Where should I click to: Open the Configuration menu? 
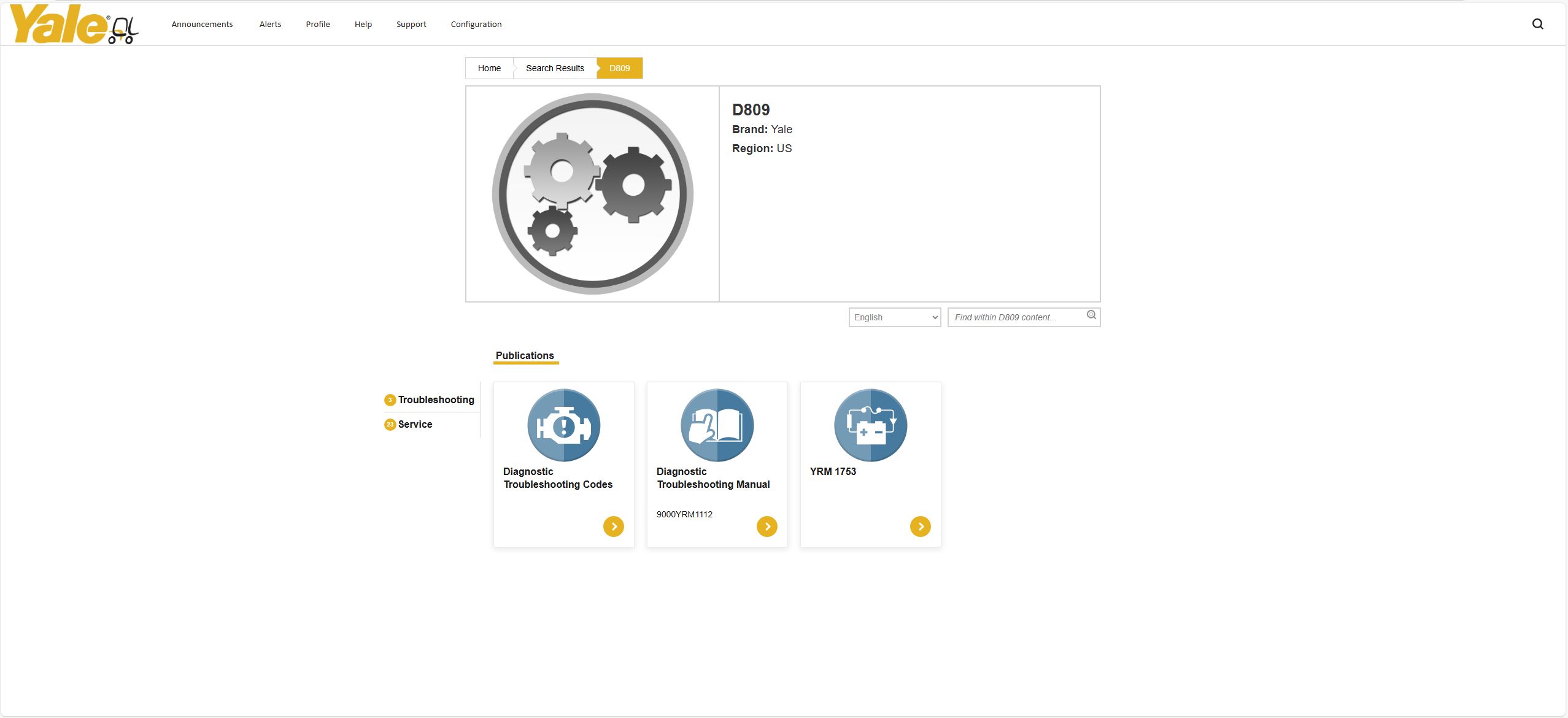(x=476, y=25)
